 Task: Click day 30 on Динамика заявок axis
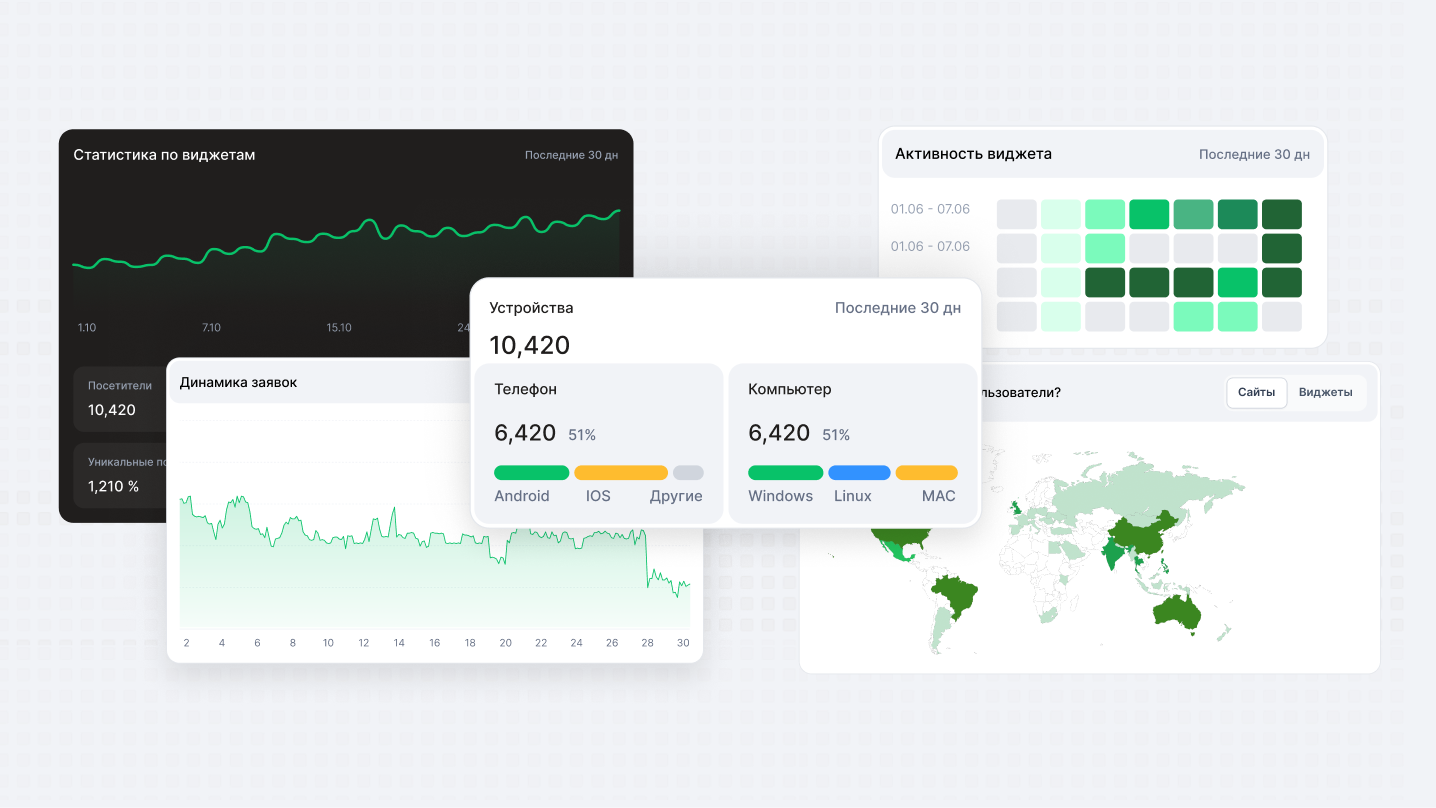(x=683, y=643)
